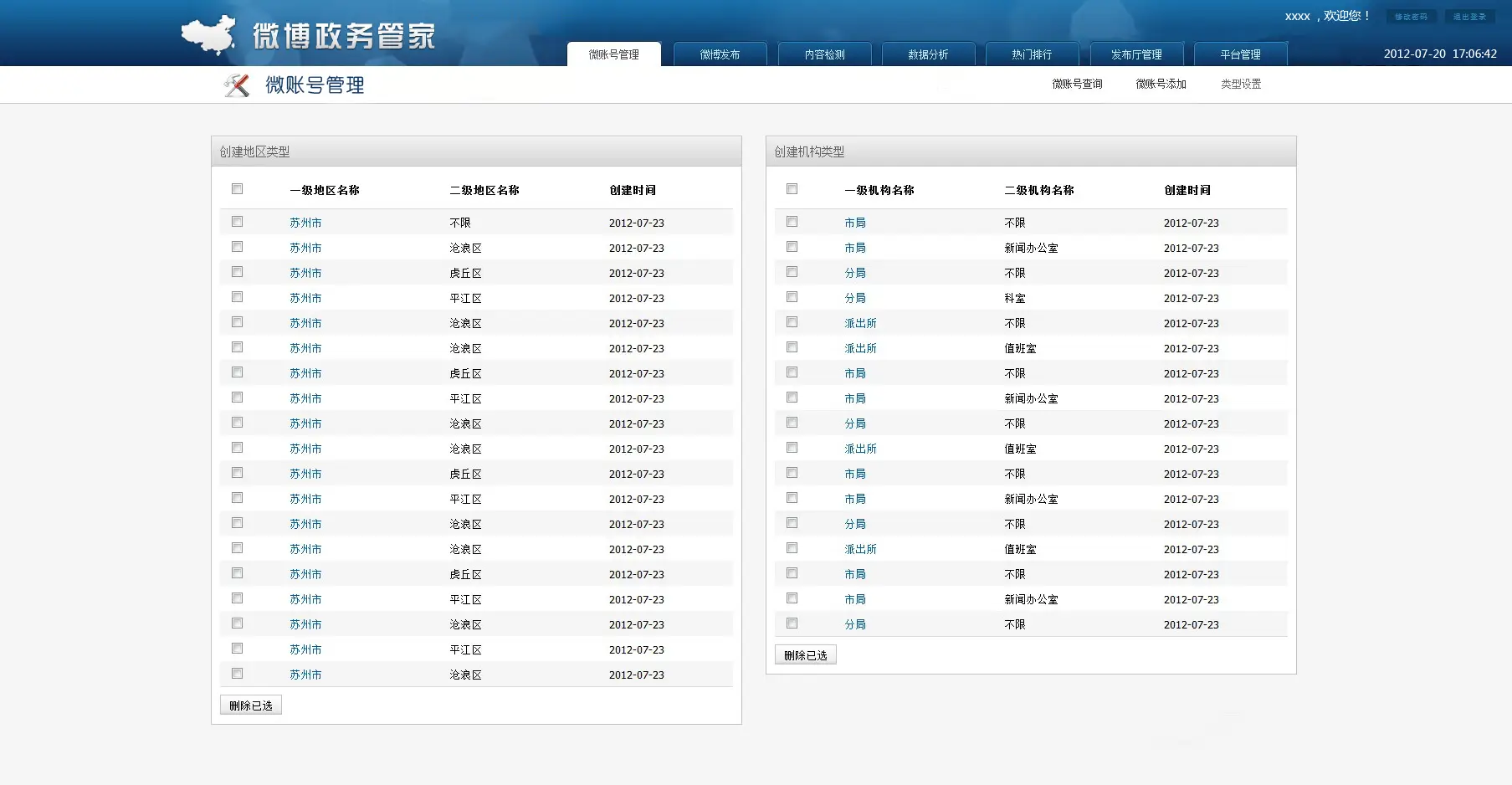Viewport: 1512px width, 785px height.
Task: Click the tools icon beside 微账号管理 title
Action: 237,85
